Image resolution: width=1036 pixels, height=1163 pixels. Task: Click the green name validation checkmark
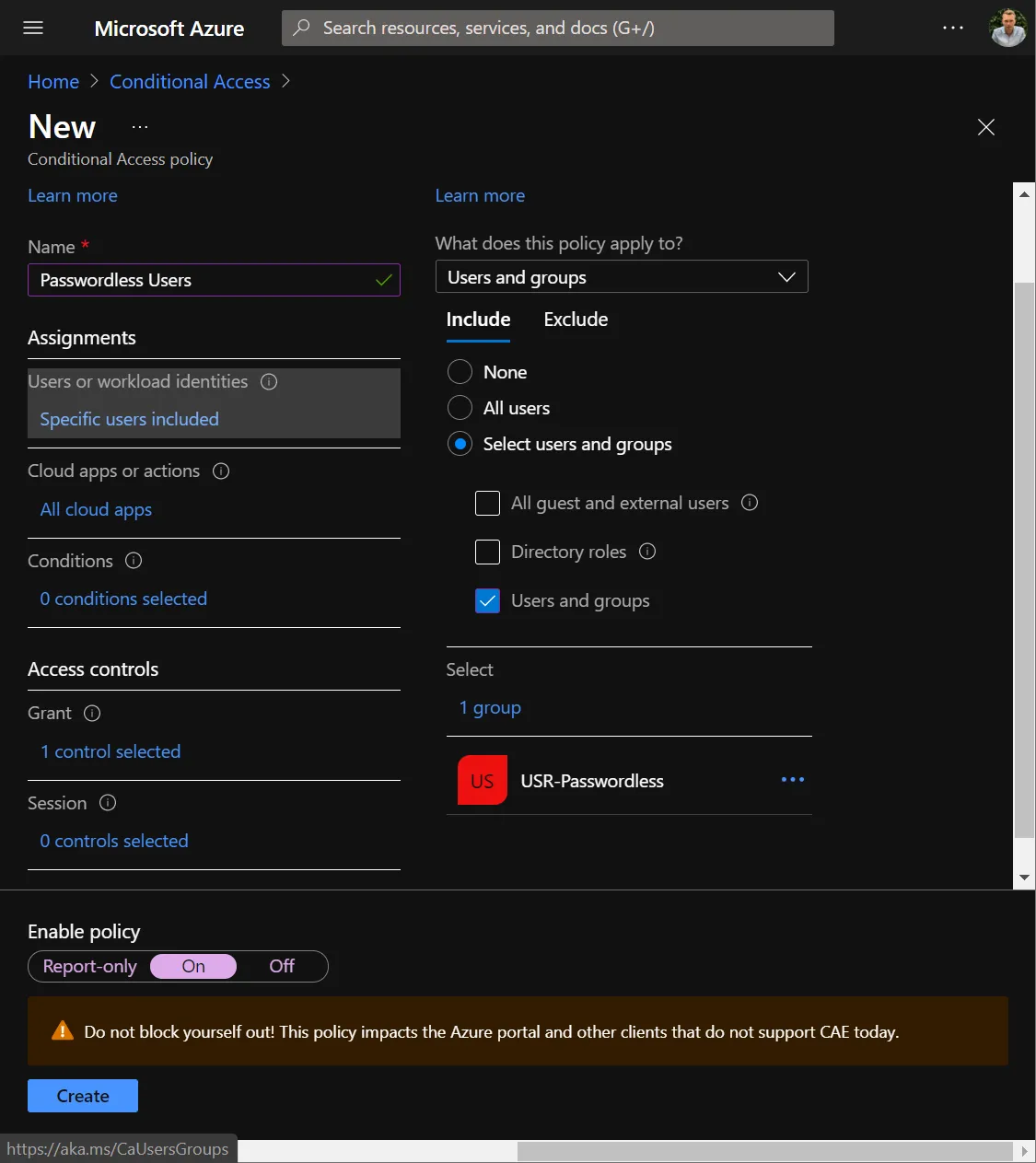384,280
